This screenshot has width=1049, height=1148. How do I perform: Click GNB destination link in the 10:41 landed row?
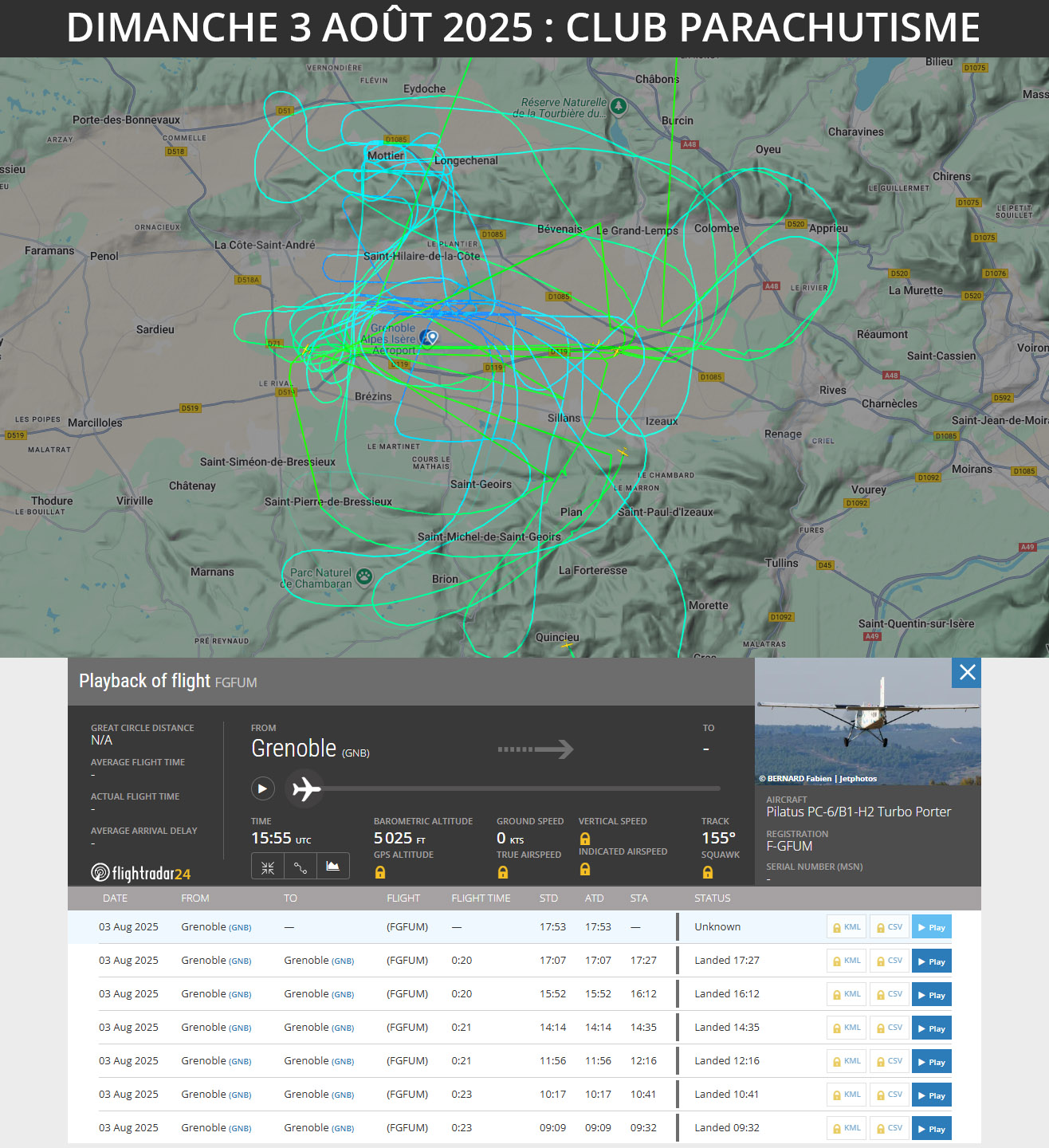point(343,1095)
